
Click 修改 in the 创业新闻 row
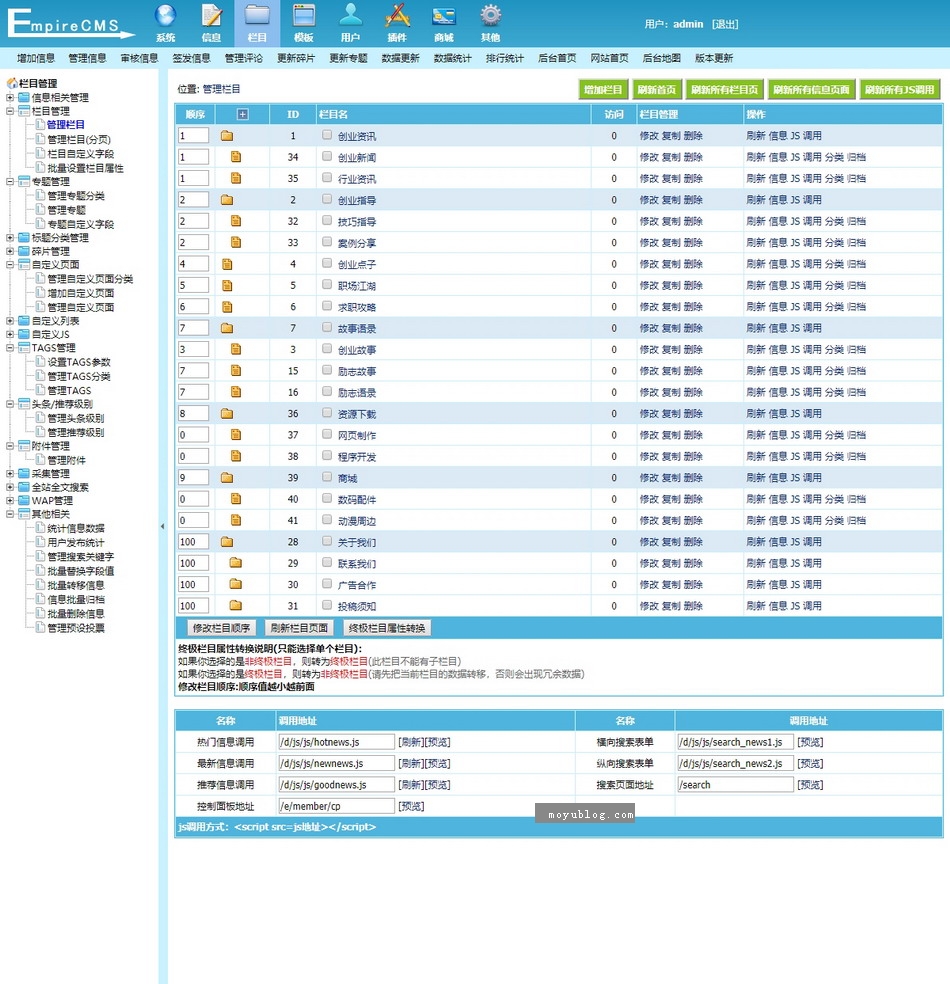[649, 157]
